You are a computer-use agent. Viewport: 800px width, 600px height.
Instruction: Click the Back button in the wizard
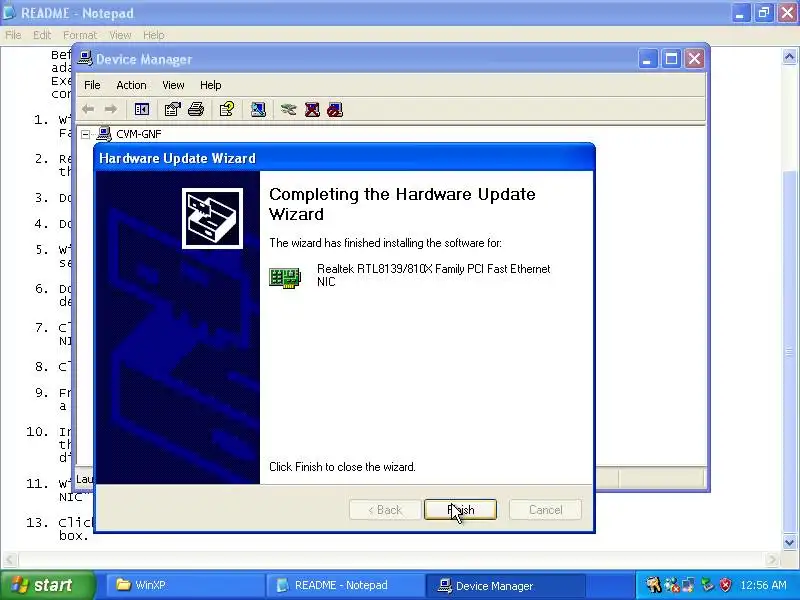tap(385, 510)
